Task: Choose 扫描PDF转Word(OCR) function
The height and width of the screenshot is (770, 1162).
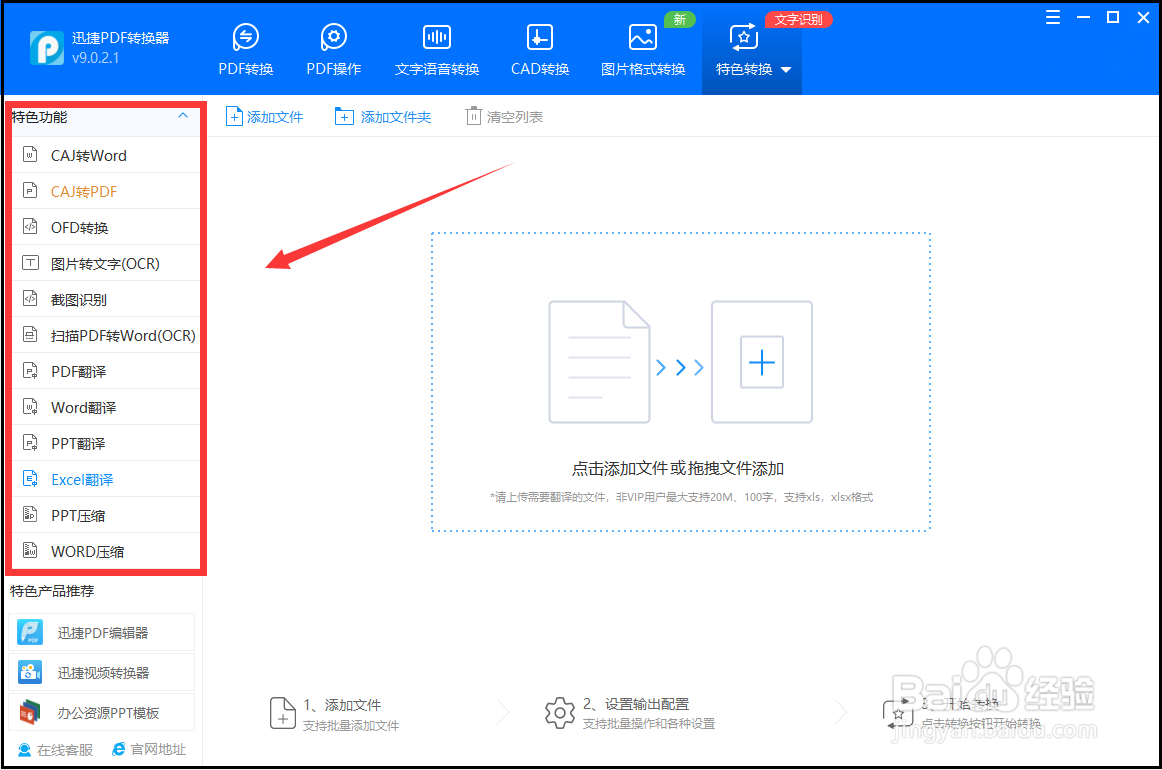Action: click(x=106, y=335)
